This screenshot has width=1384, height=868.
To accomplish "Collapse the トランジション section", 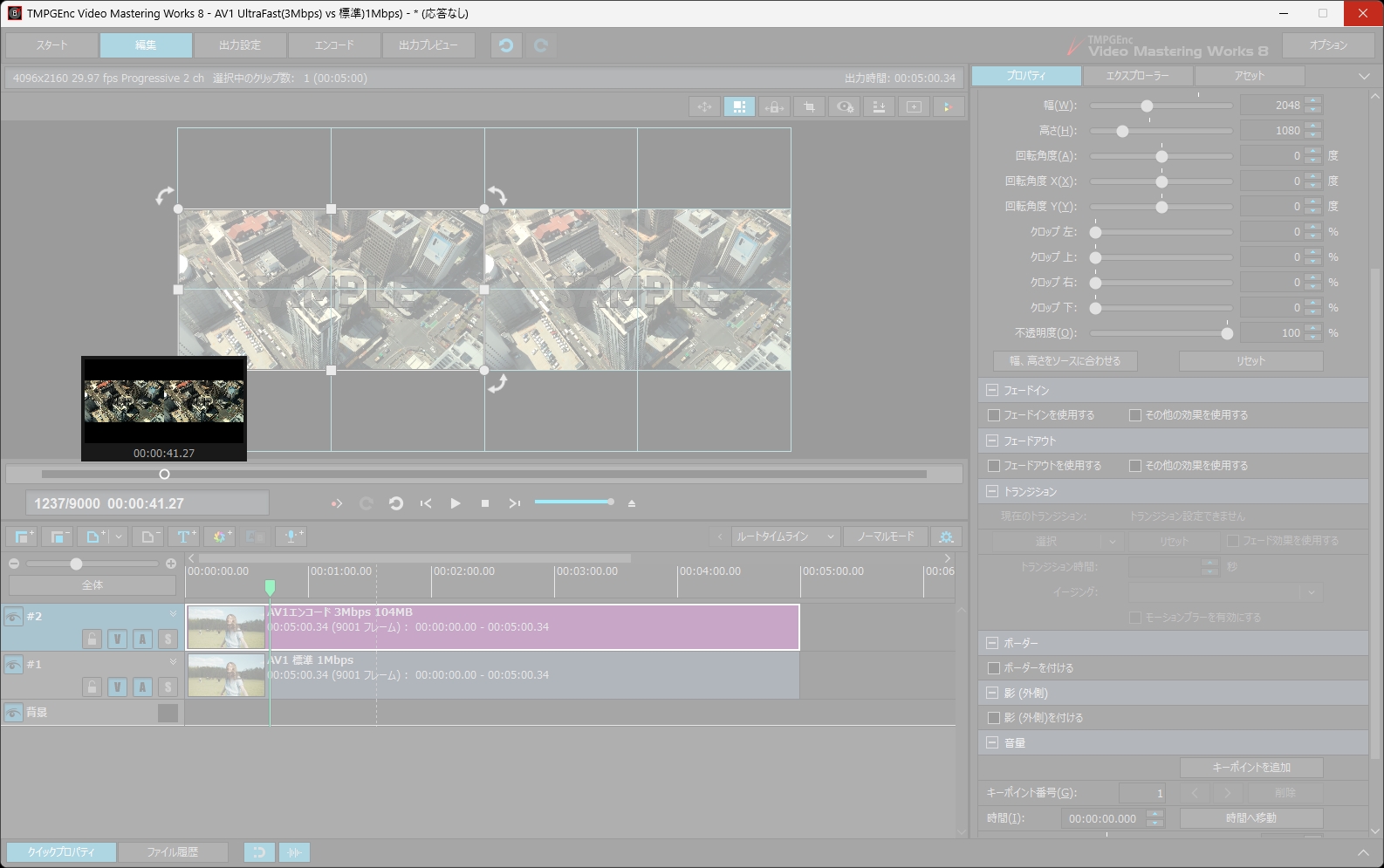I will 992,491.
